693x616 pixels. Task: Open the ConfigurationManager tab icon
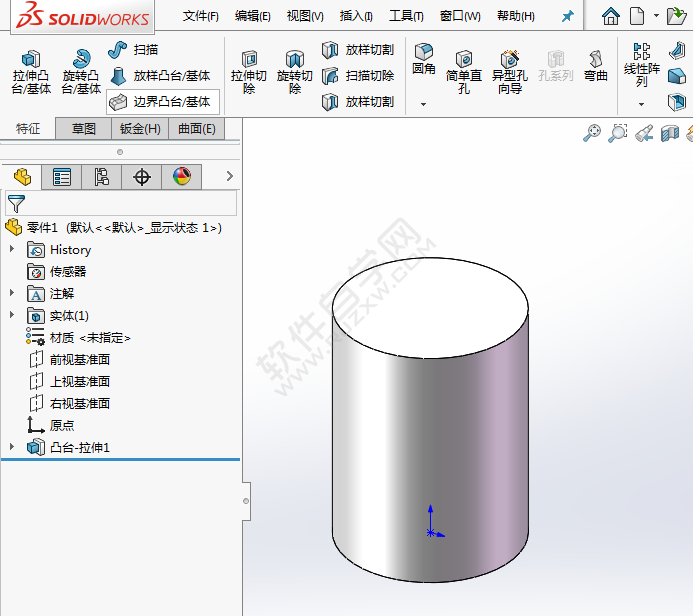tap(102, 177)
